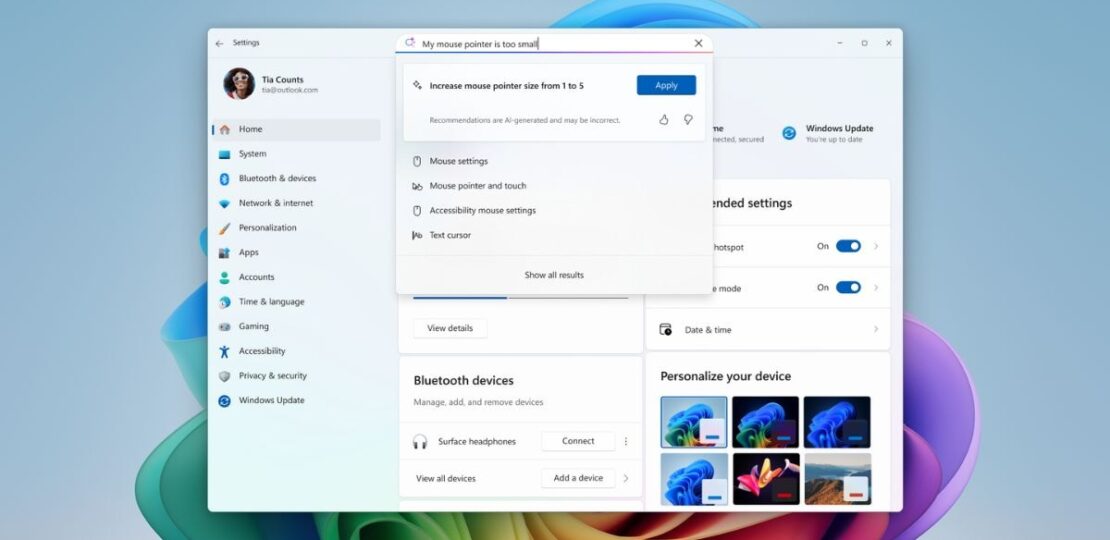
Task: Select the mountain landscape theme thumbnail
Action: coord(837,479)
